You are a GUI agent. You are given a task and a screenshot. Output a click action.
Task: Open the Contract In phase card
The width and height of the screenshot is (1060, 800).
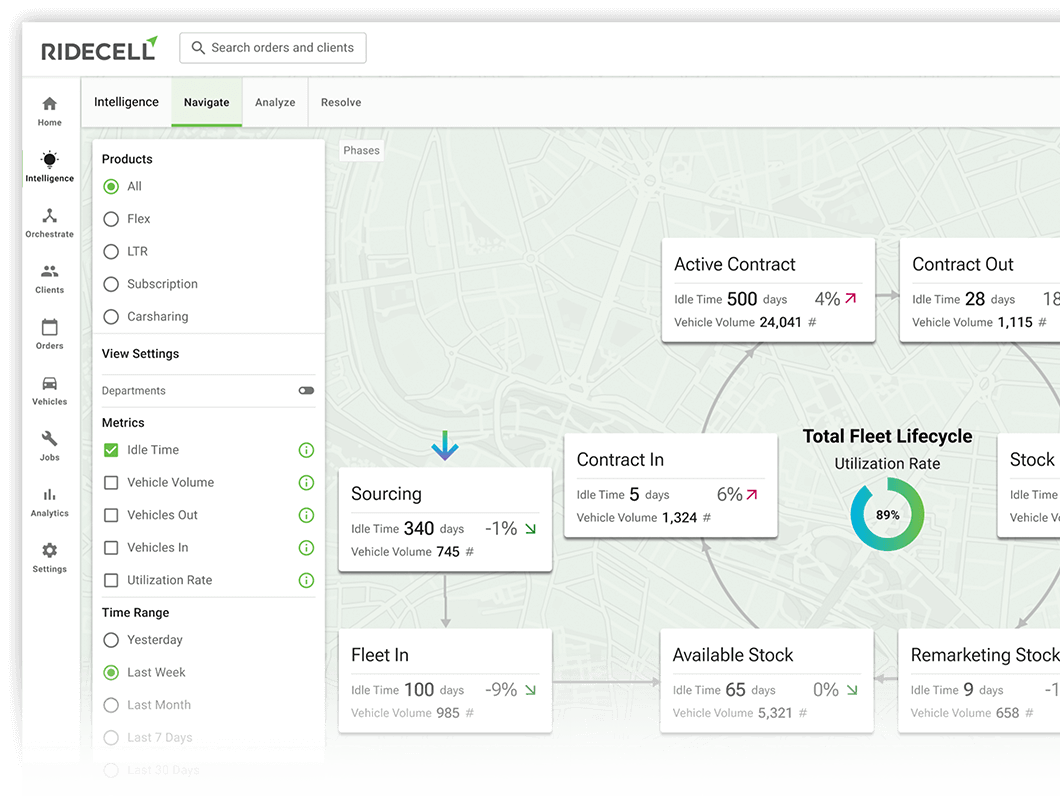coord(671,486)
